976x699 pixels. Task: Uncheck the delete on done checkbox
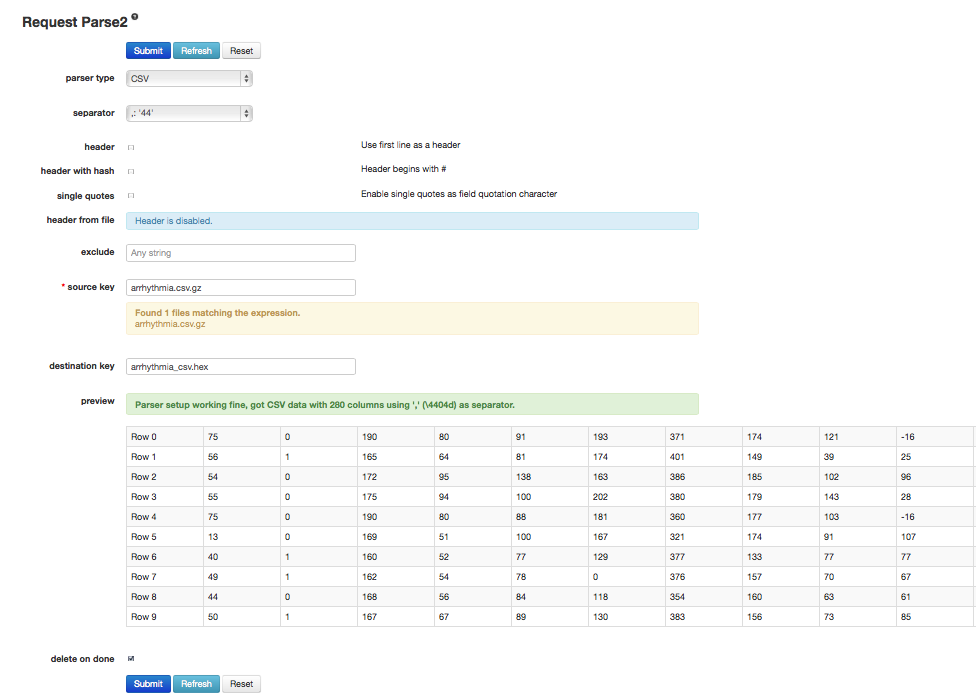point(131,658)
